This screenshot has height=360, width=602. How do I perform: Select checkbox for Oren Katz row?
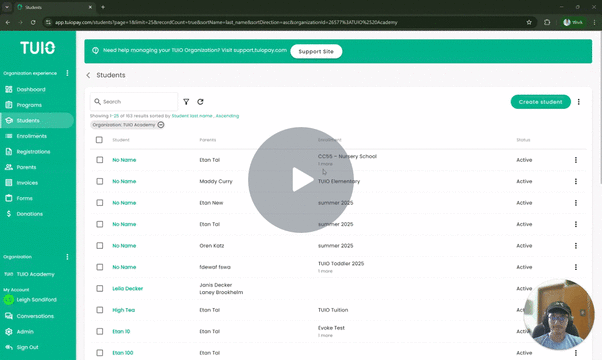(x=99, y=246)
